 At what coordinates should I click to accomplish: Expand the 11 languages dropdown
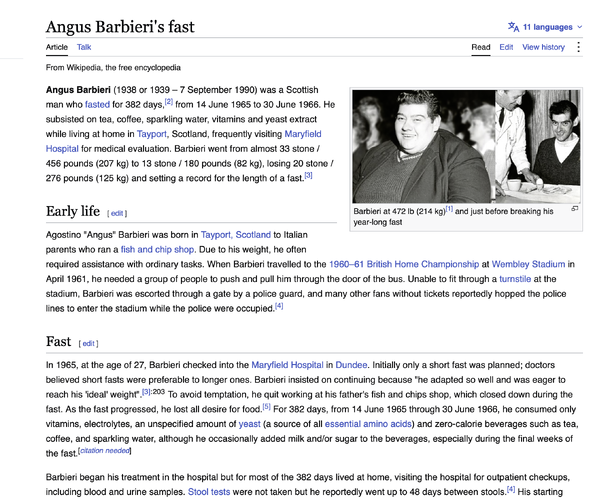(545, 27)
